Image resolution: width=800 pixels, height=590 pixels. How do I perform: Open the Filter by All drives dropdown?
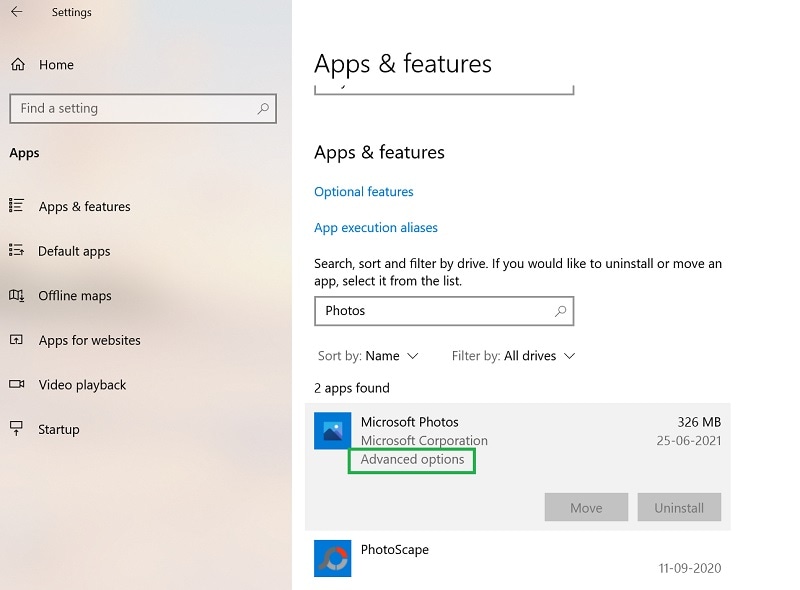point(513,356)
